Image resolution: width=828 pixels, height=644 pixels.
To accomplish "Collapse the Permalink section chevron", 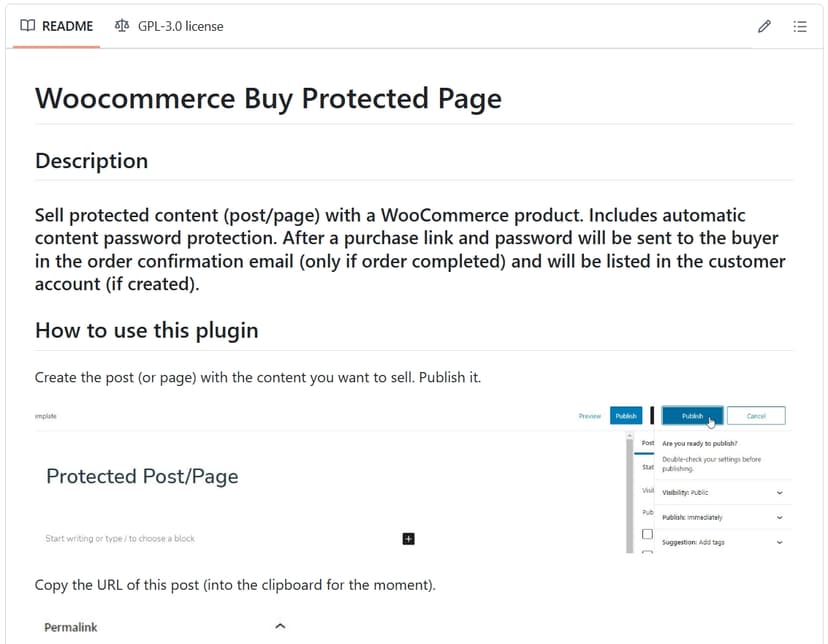I will (280, 626).
